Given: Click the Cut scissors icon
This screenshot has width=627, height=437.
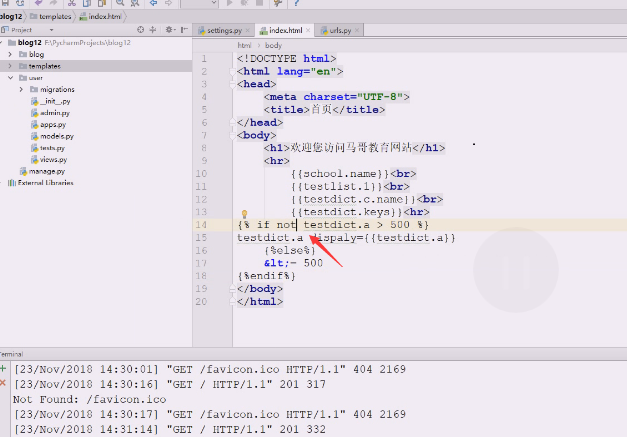Looking at the screenshot, I should pyautogui.click(x=72, y=2).
